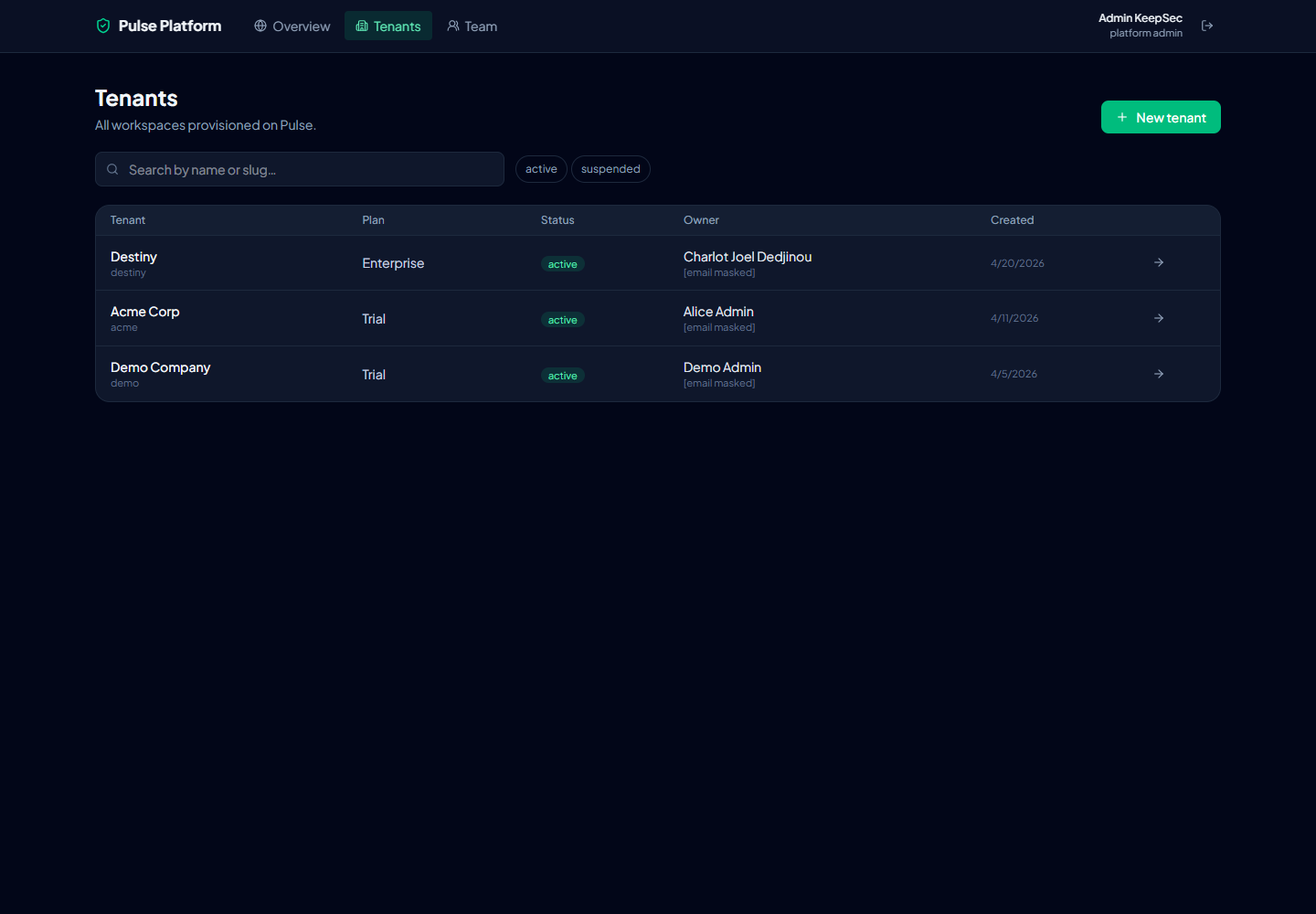
Task: Select the Tenants navigation tab
Action: point(388,26)
